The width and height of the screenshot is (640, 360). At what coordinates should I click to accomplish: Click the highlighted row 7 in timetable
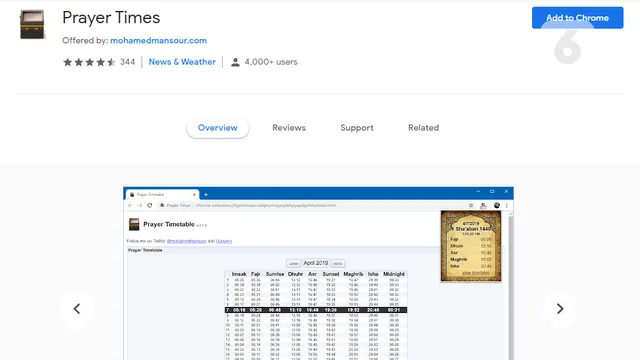[316, 310]
